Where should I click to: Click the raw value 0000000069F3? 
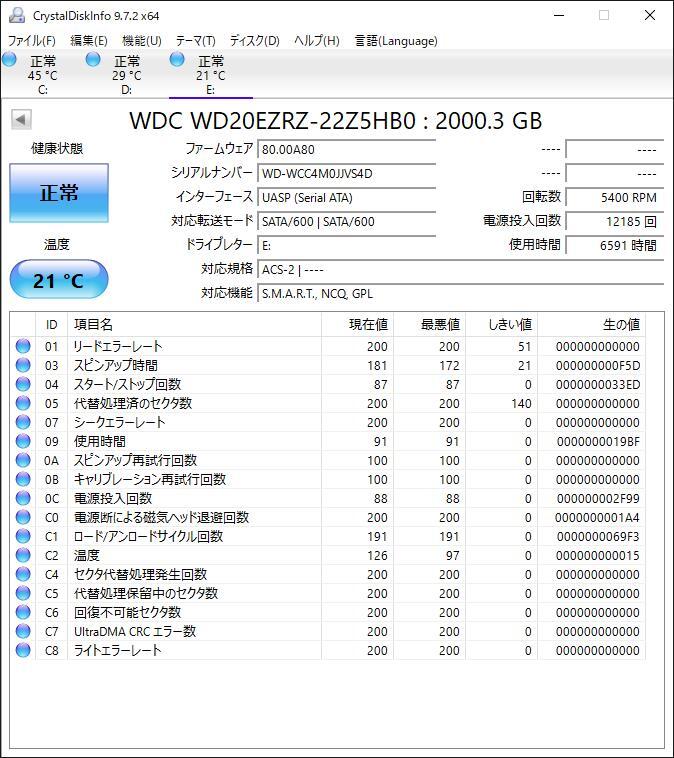[x=598, y=537]
